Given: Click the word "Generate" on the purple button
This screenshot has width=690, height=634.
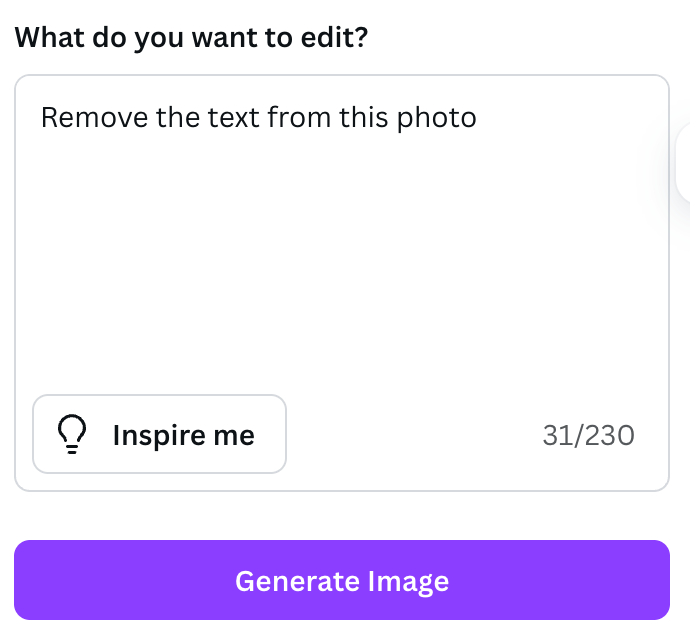Looking at the screenshot, I should point(296,581).
